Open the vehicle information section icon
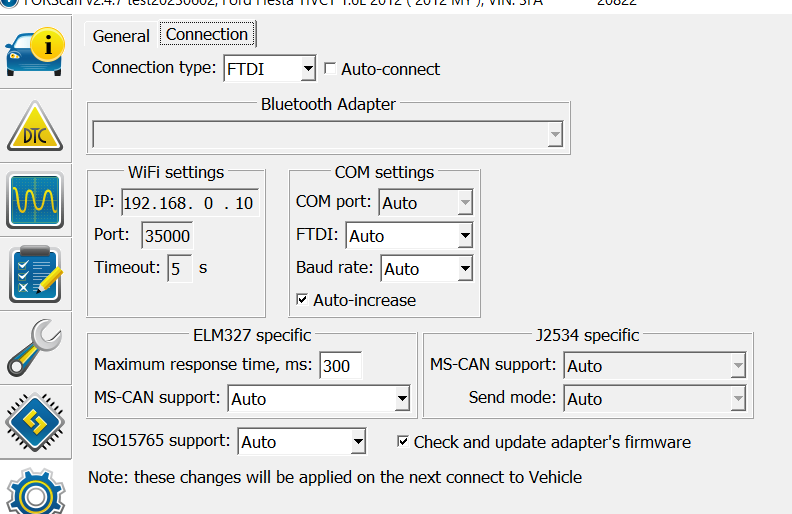This screenshot has width=792, height=514. tap(35, 52)
